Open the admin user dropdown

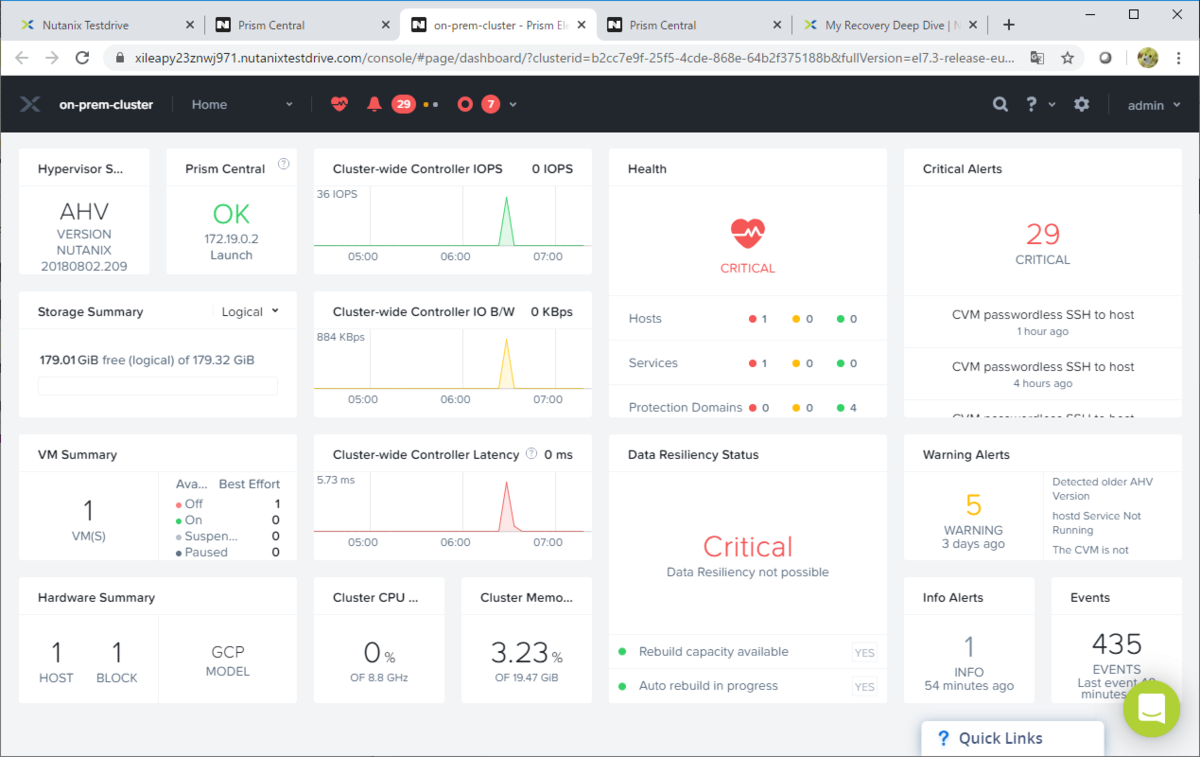[1154, 104]
